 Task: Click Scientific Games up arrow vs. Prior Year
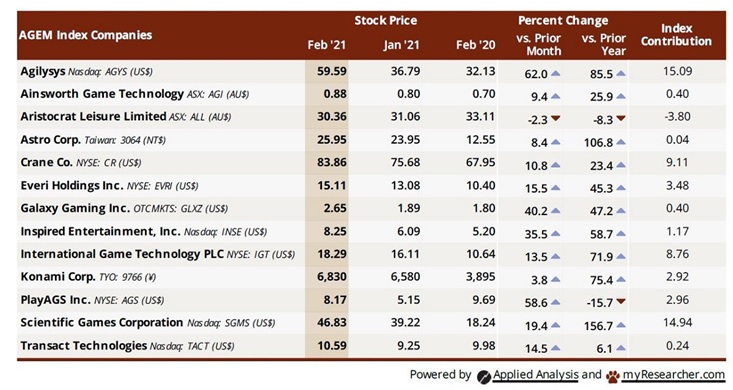pos(620,325)
